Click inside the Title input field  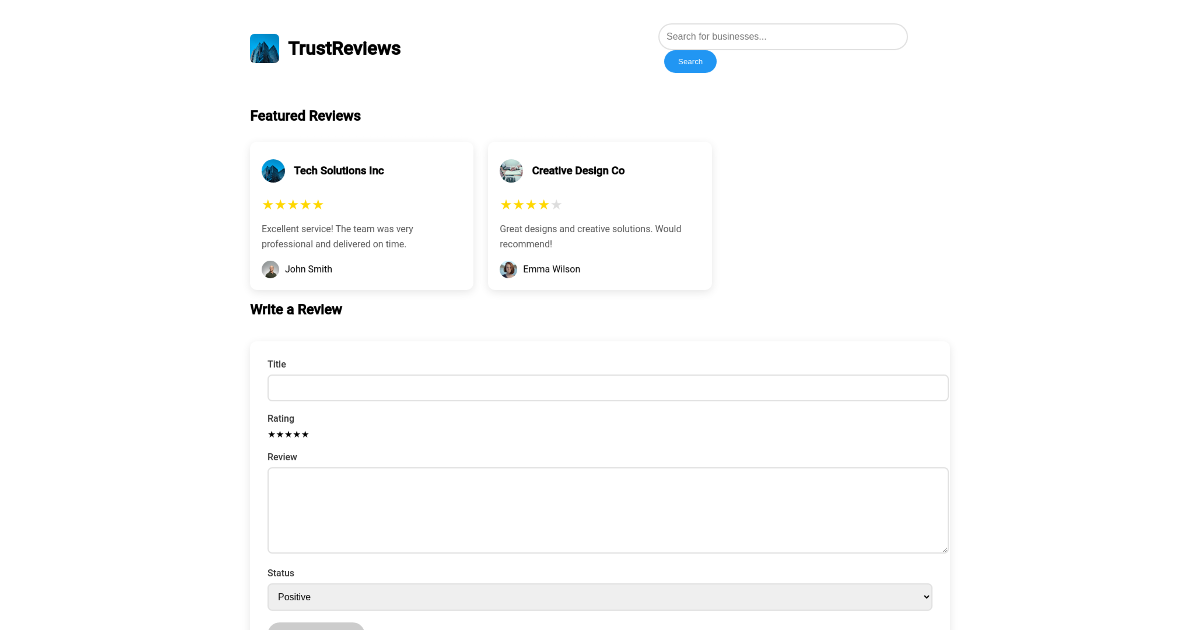(607, 387)
